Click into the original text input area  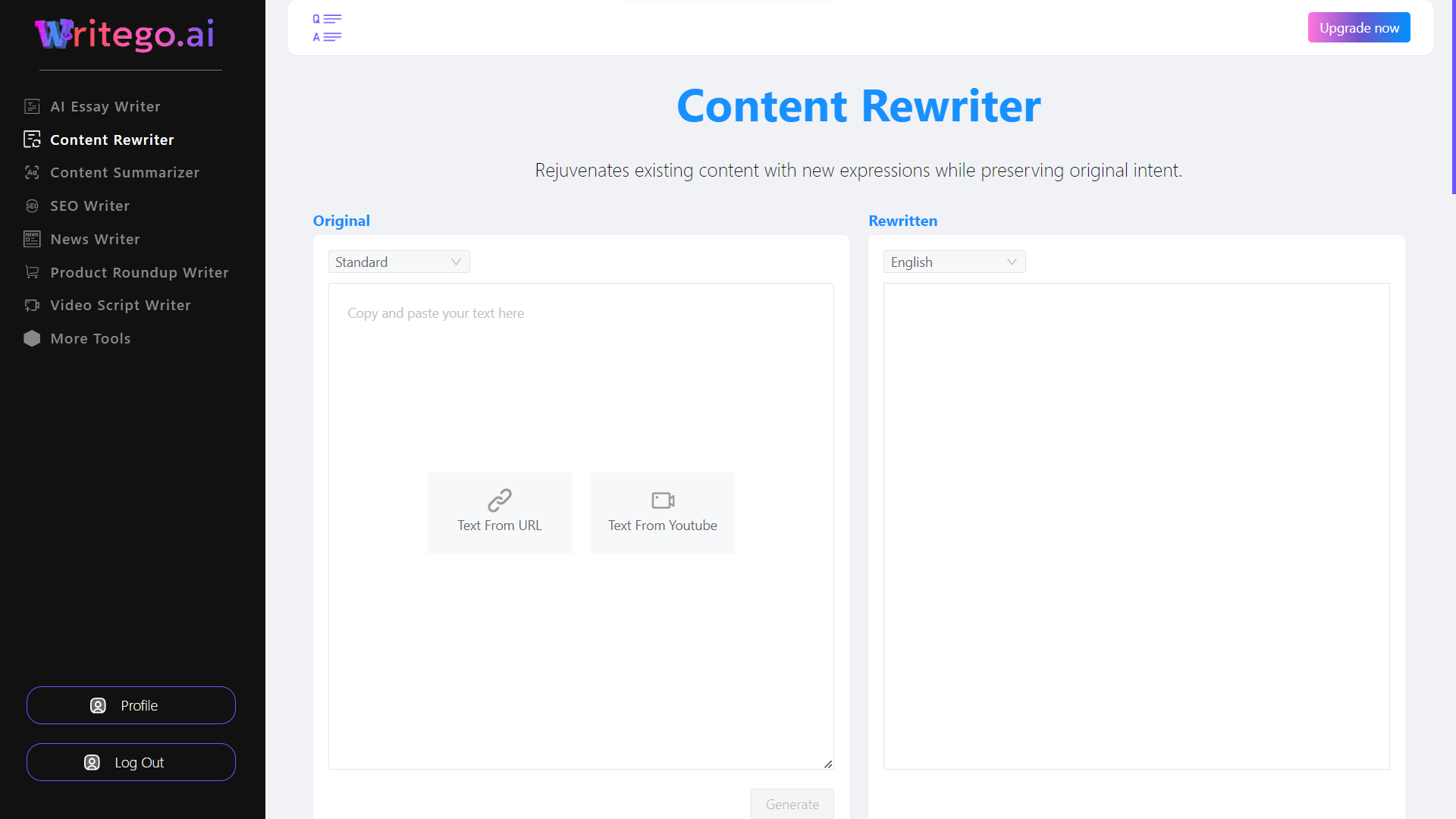pyautogui.click(x=581, y=379)
